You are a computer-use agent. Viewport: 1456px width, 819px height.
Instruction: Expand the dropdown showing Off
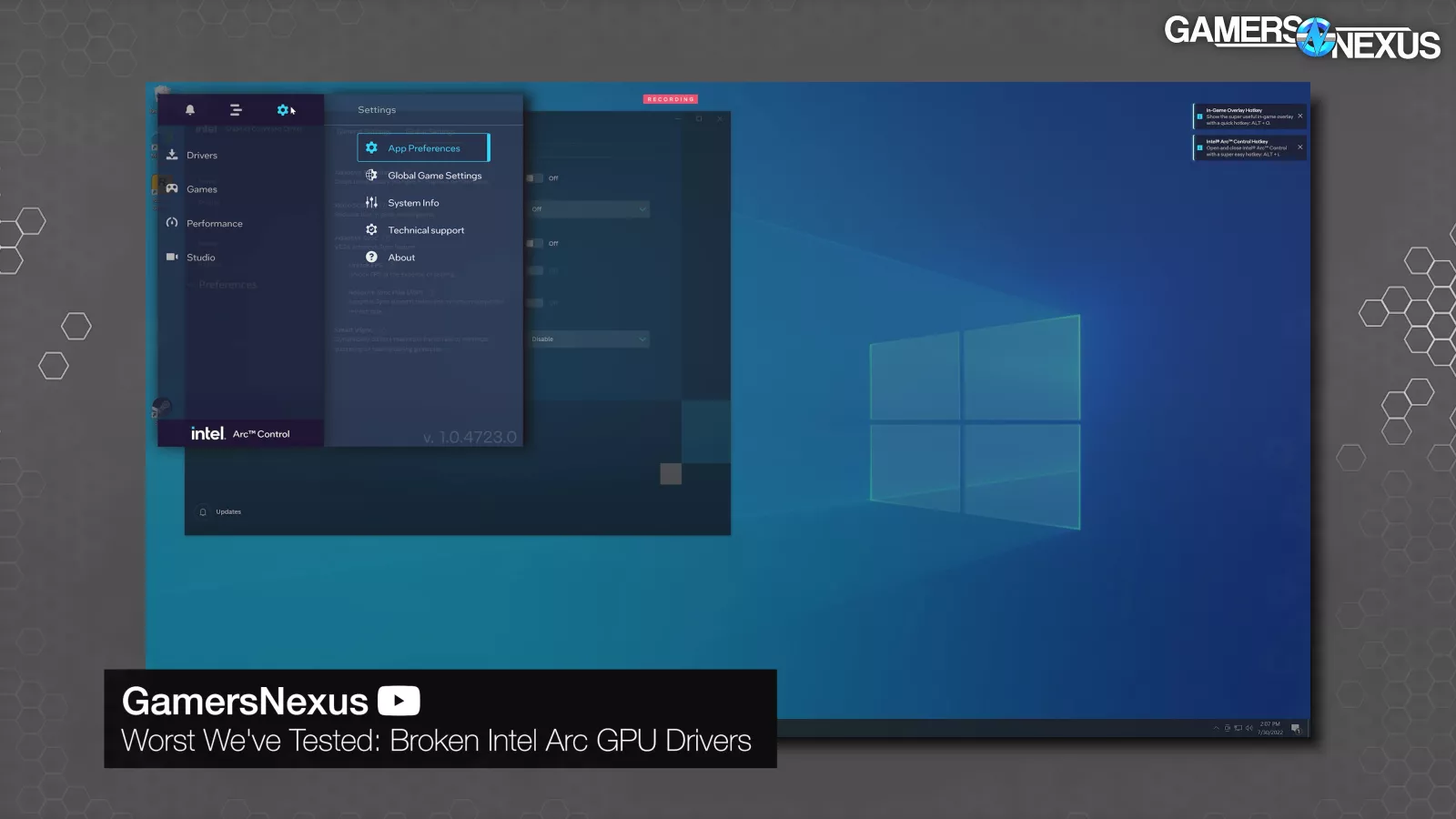[x=590, y=209]
